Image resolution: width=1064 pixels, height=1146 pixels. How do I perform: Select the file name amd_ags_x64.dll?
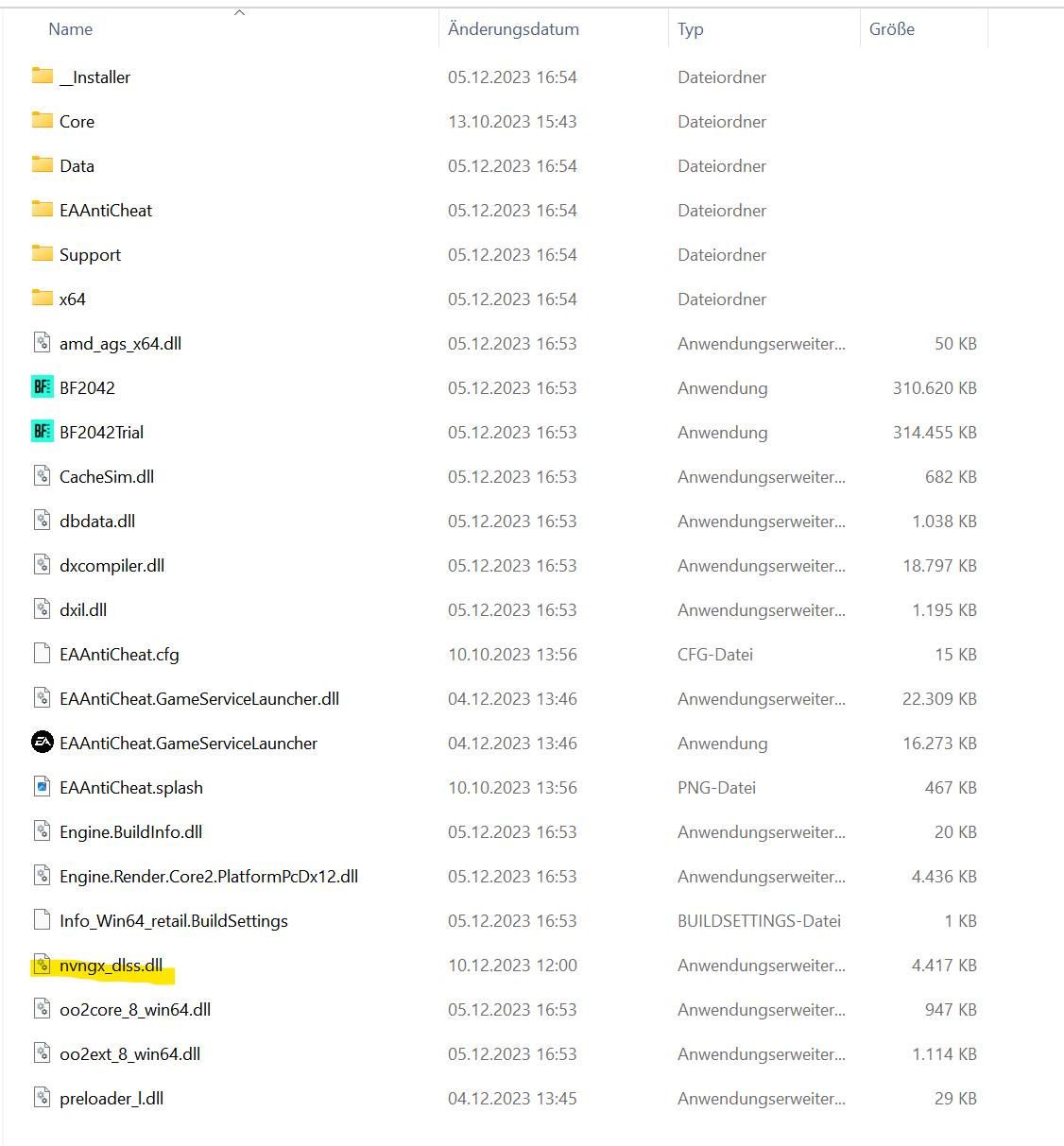coord(120,344)
